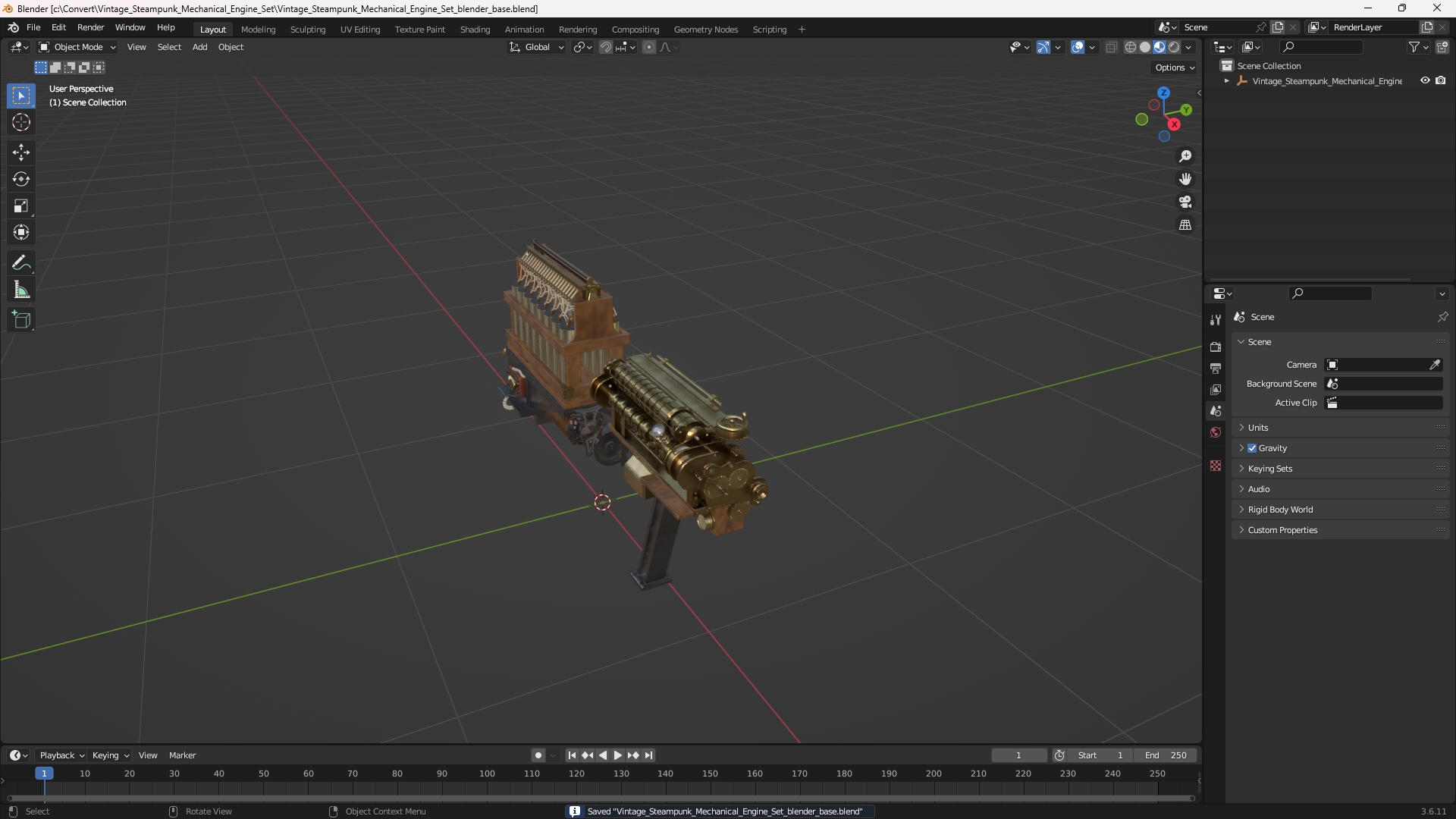Click the Camera eyedropper icon
Image resolution: width=1456 pixels, height=819 pixels.
pos(1435,365)
